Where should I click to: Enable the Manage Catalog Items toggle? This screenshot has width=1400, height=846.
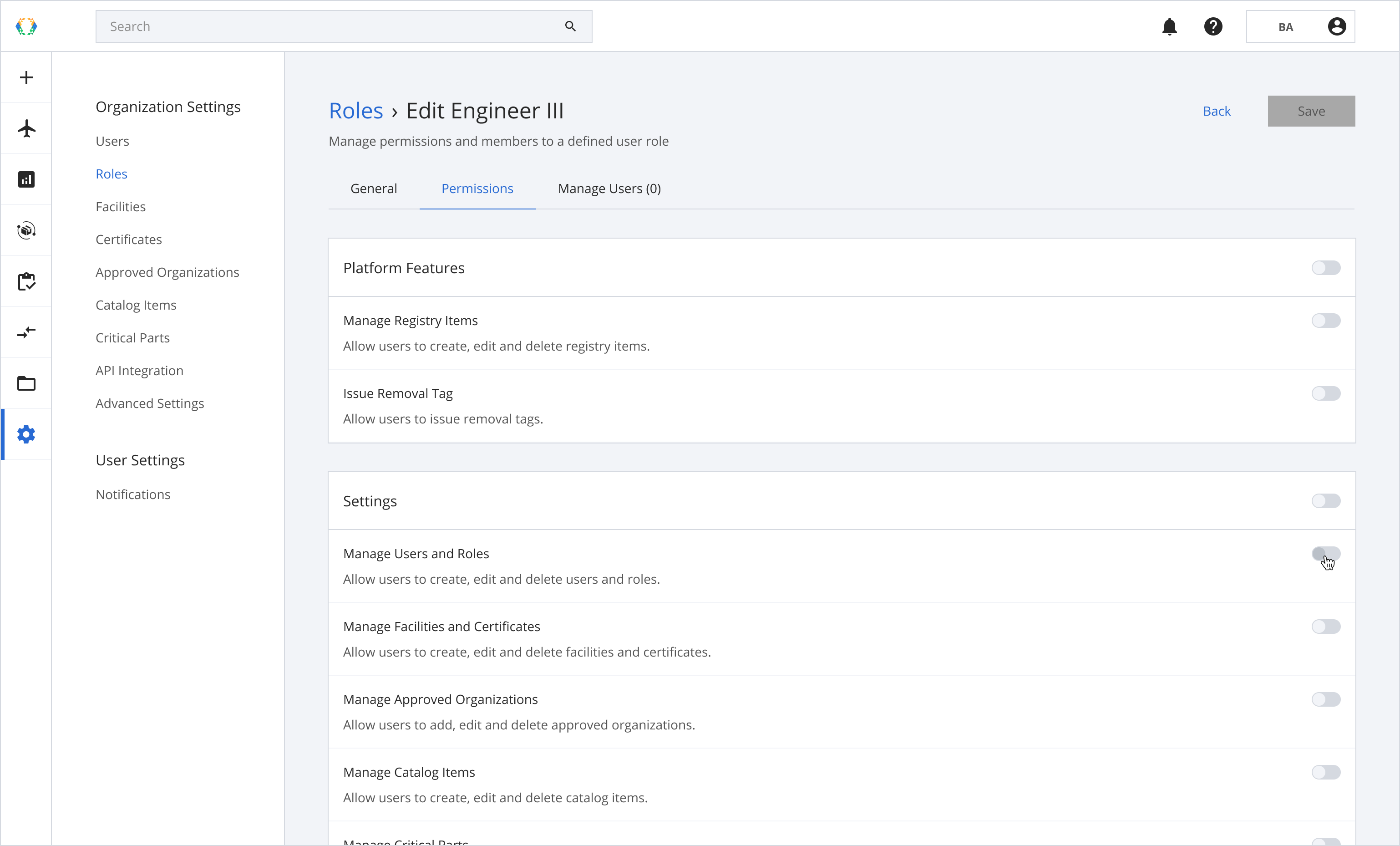[x=1325, y=772]
